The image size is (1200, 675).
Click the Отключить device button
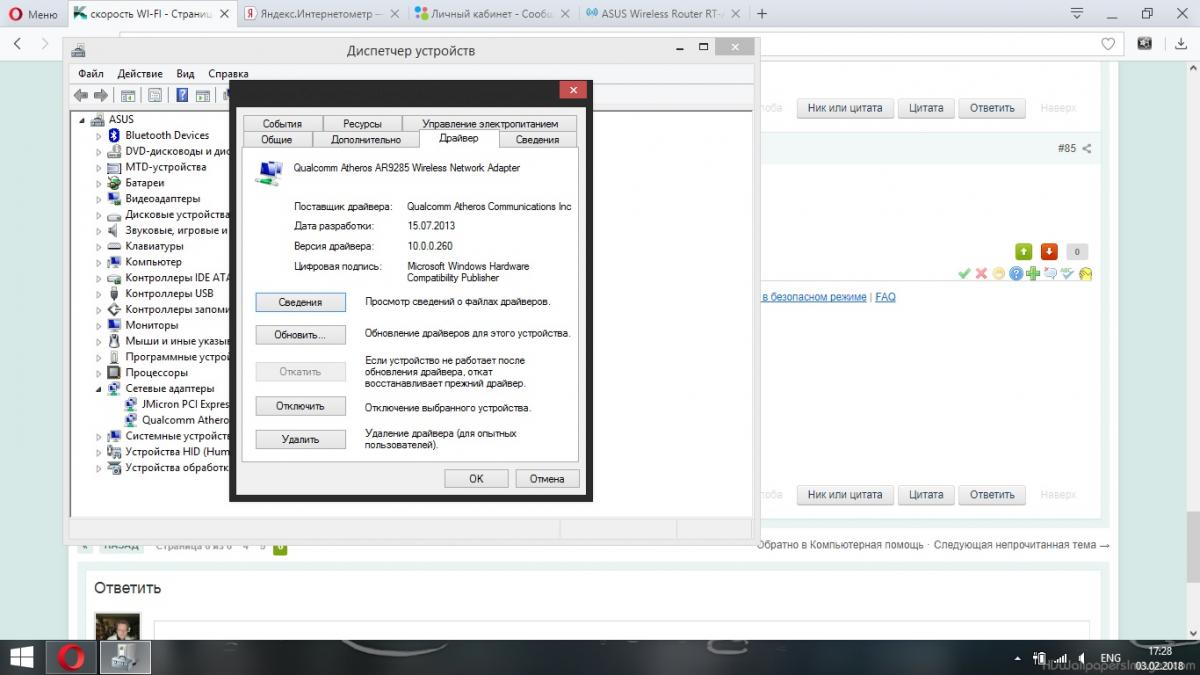coord(300,406)
